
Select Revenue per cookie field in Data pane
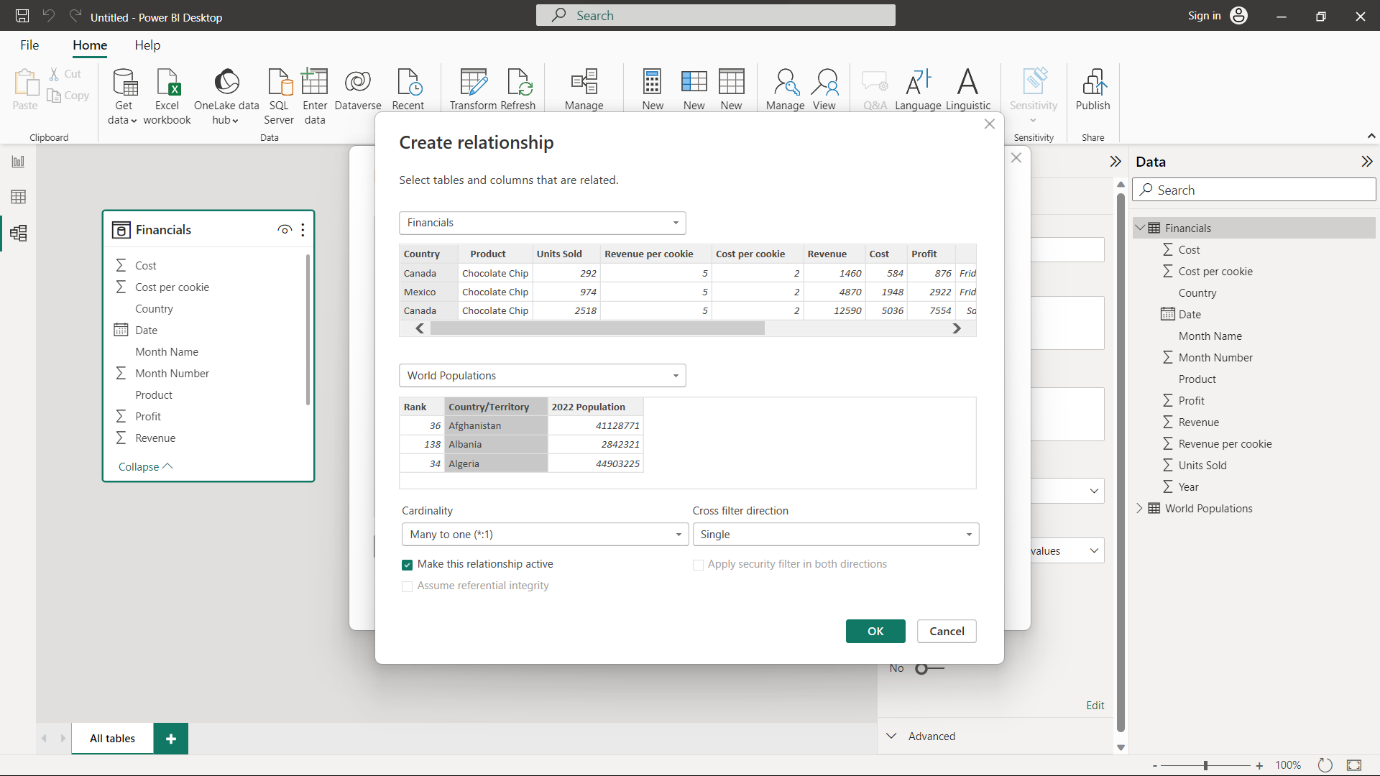(x=1225, y=444)
